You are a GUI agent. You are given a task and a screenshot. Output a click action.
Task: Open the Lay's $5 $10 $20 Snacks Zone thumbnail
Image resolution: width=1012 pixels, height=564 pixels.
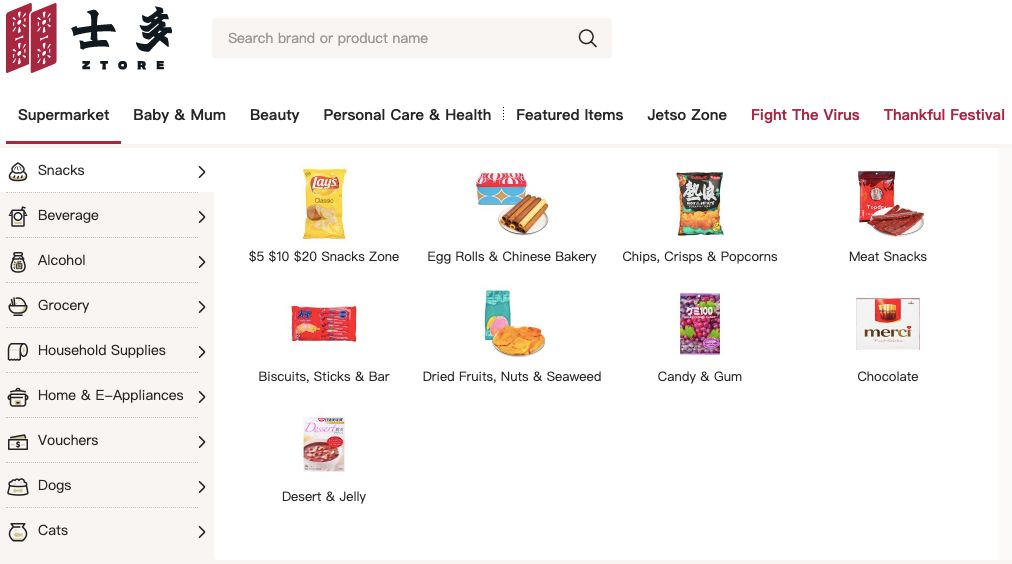coord(324,204)
